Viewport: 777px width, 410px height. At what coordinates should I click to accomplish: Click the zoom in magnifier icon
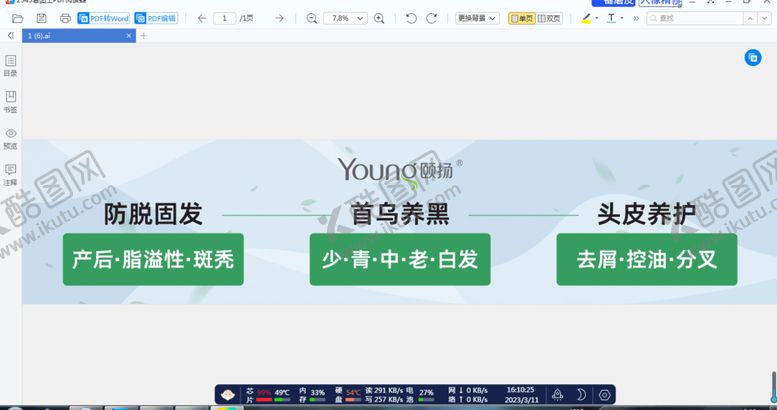[379, 18]
